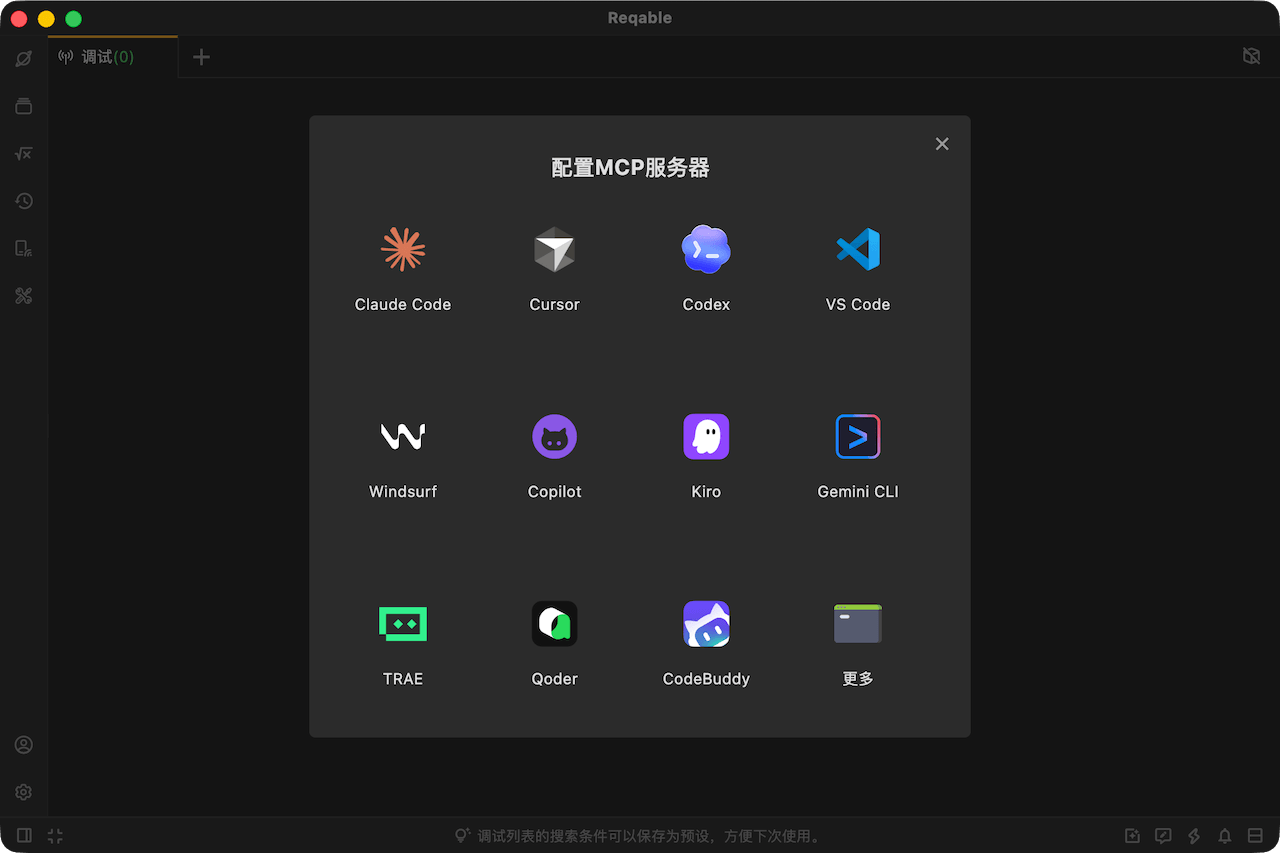Select the CodeBuddy client option

706,643
